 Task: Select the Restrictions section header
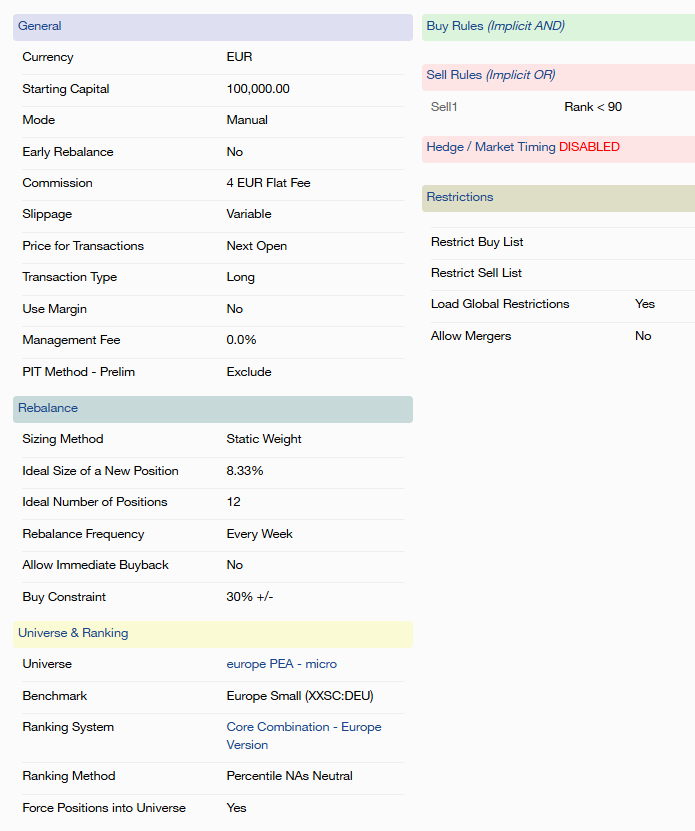[558, 198]
